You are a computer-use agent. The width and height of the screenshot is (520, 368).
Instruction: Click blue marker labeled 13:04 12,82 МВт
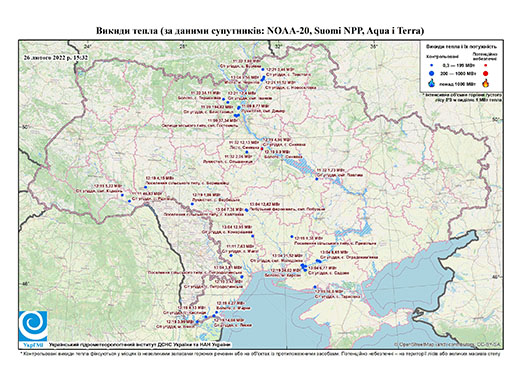click(x=246, y=210)
